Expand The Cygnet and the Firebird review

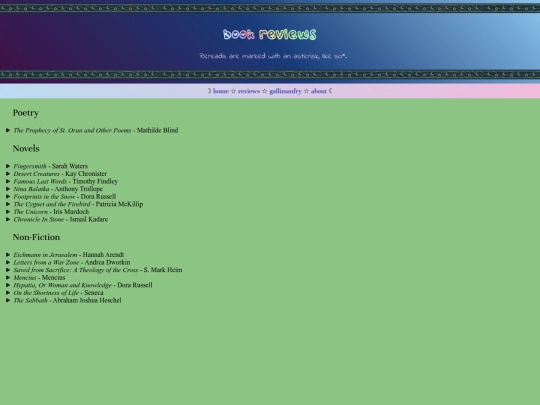tap(74, 204)
